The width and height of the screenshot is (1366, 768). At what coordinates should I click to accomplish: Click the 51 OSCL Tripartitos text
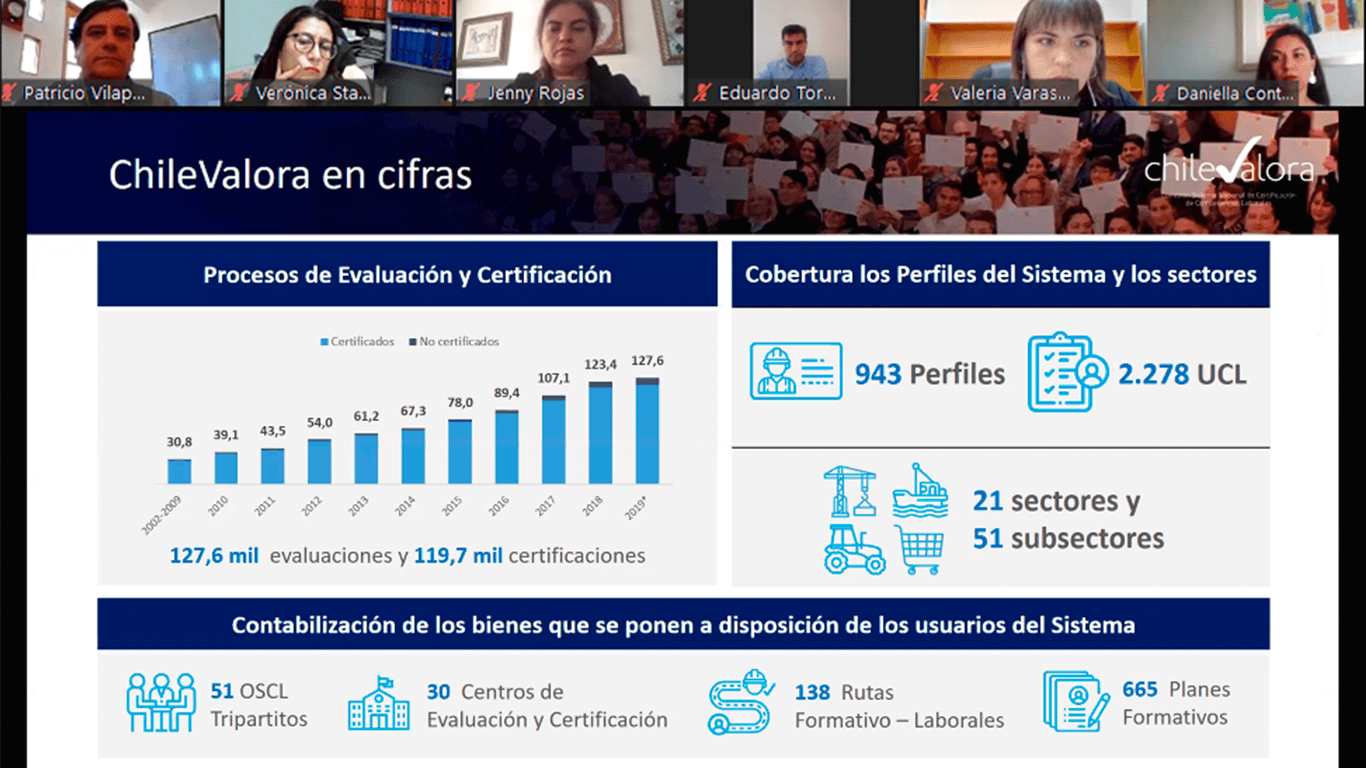[259, 705]
